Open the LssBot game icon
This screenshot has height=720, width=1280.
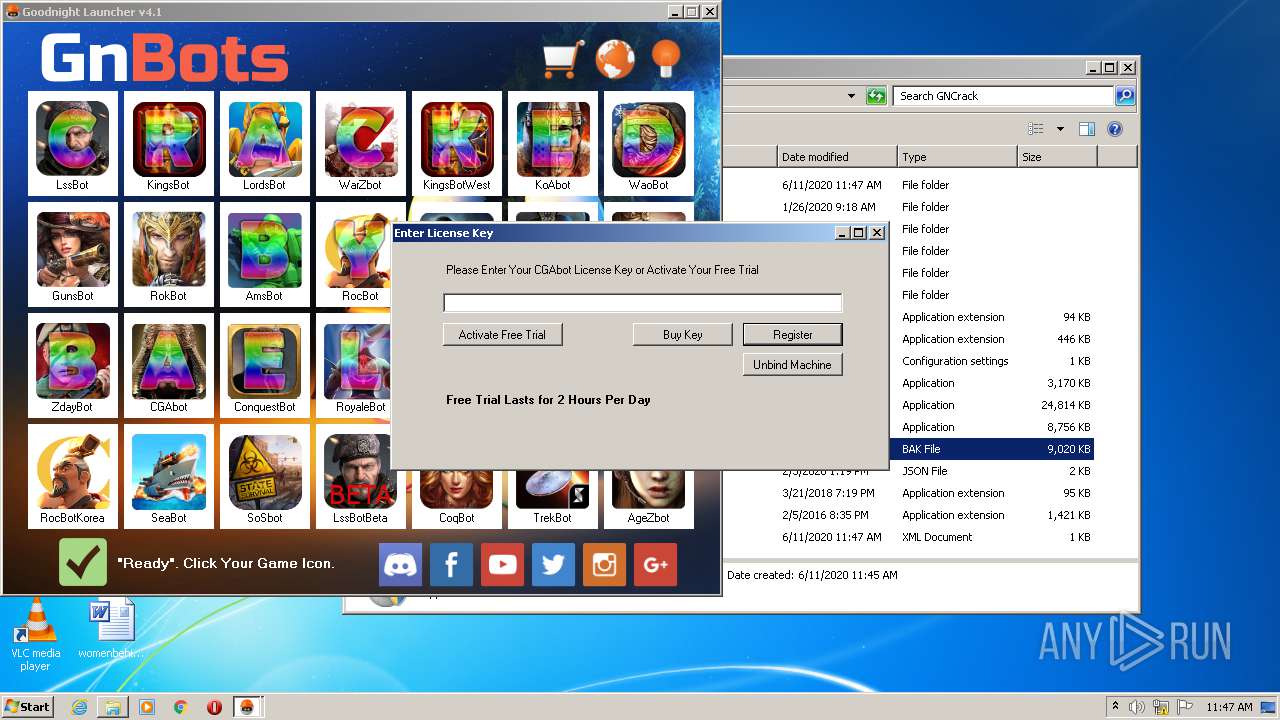point(72,143)
